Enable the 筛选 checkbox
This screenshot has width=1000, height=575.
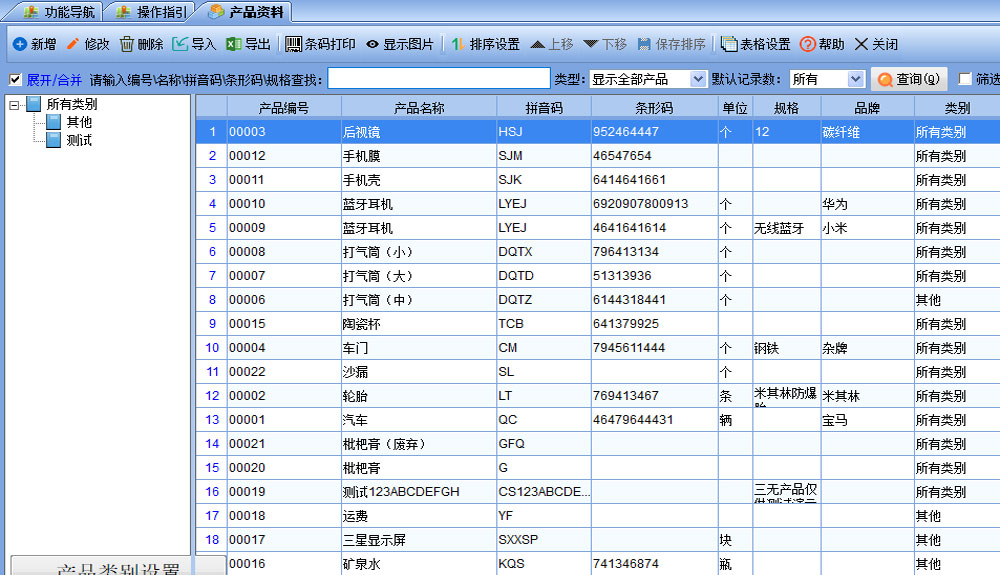click(x=965, y=79)
